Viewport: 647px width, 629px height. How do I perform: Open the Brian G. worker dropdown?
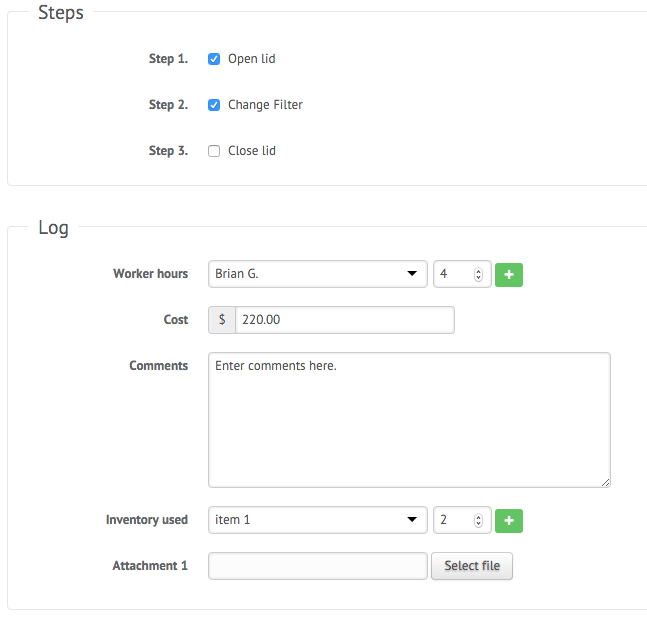click(318, 274)
